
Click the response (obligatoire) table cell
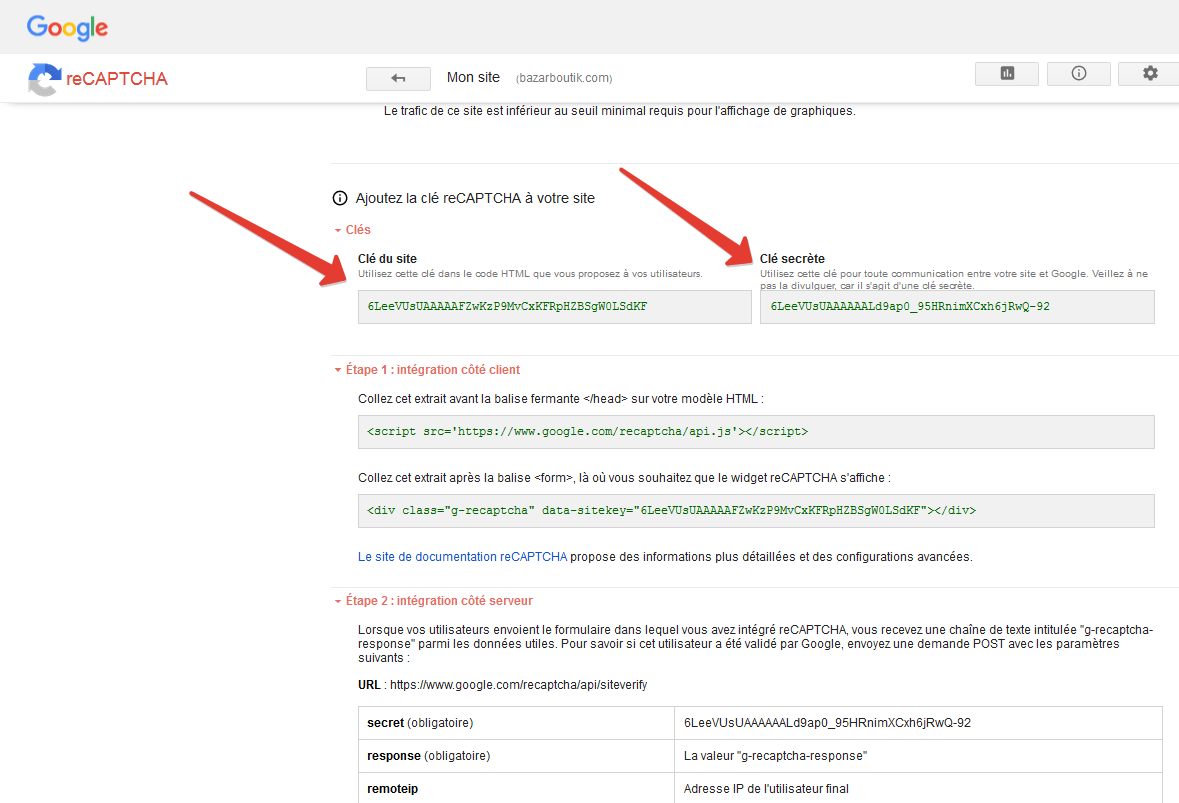(517, 756)
